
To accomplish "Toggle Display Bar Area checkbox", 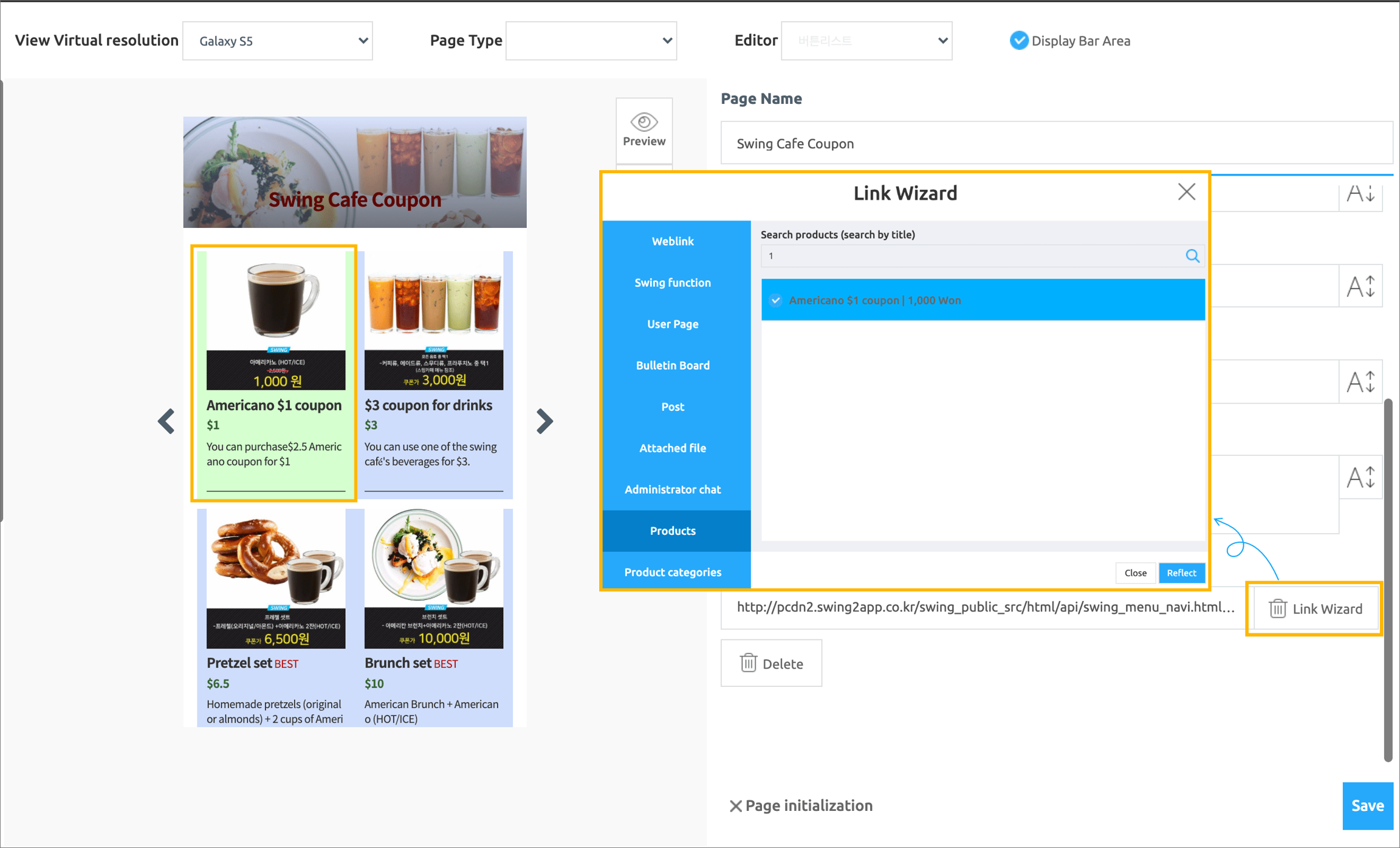I will [x=1019, y=41].
